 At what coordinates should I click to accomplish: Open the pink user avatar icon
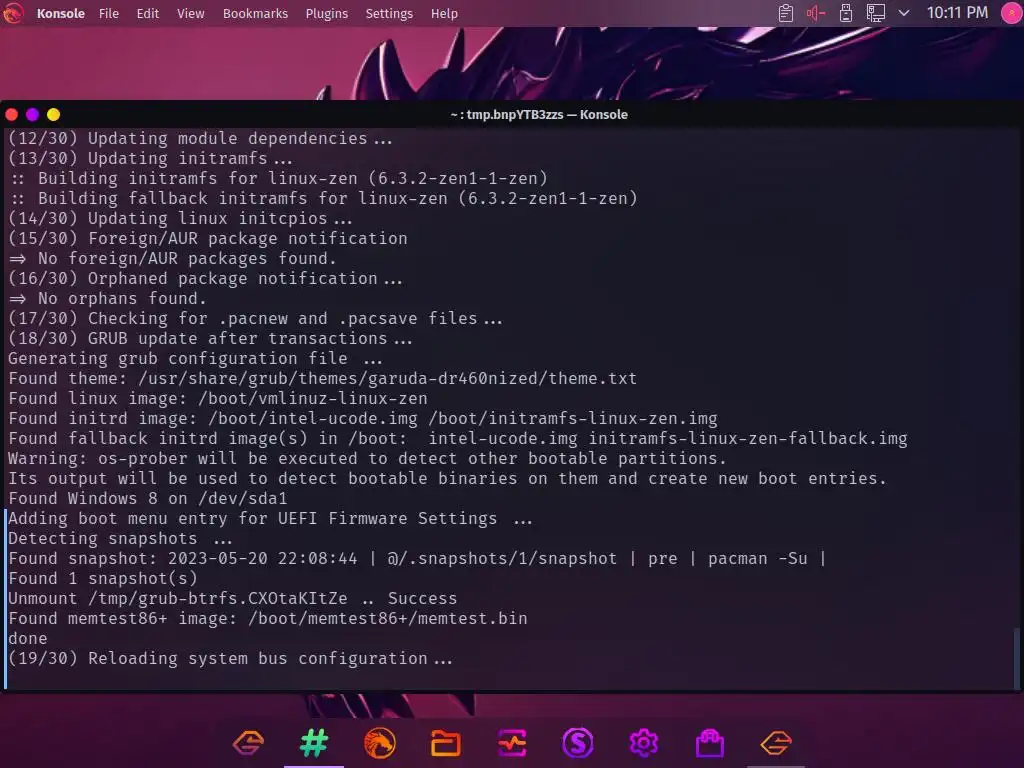click(x=1012, y=13)
